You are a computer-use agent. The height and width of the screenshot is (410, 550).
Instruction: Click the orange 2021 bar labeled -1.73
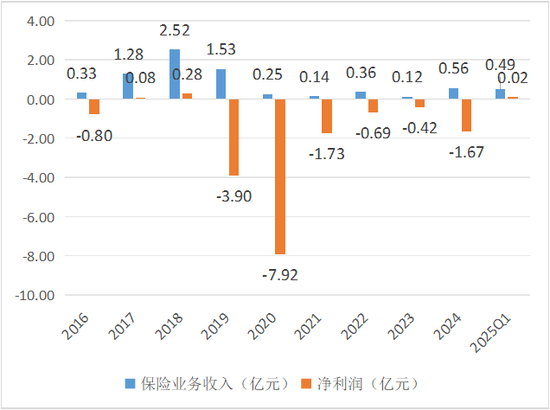(x=327, y=116)
